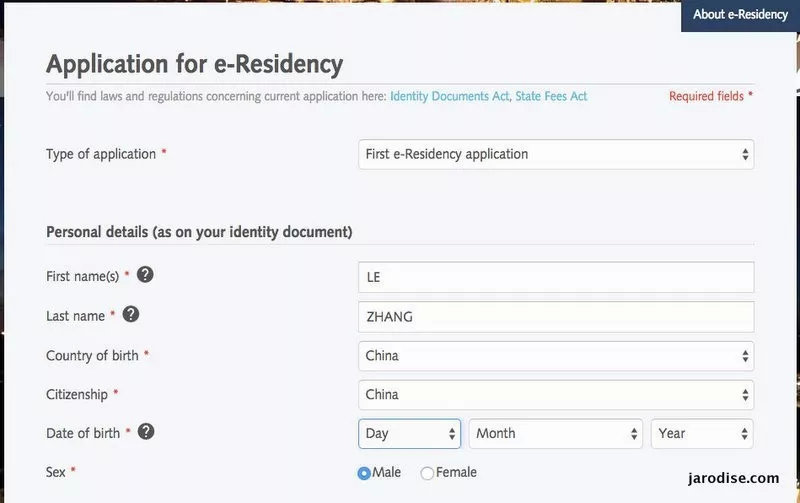The height and width of the screenshot is (503, 800).
Task: Select the Female radio button
Action: pos(428,473)
